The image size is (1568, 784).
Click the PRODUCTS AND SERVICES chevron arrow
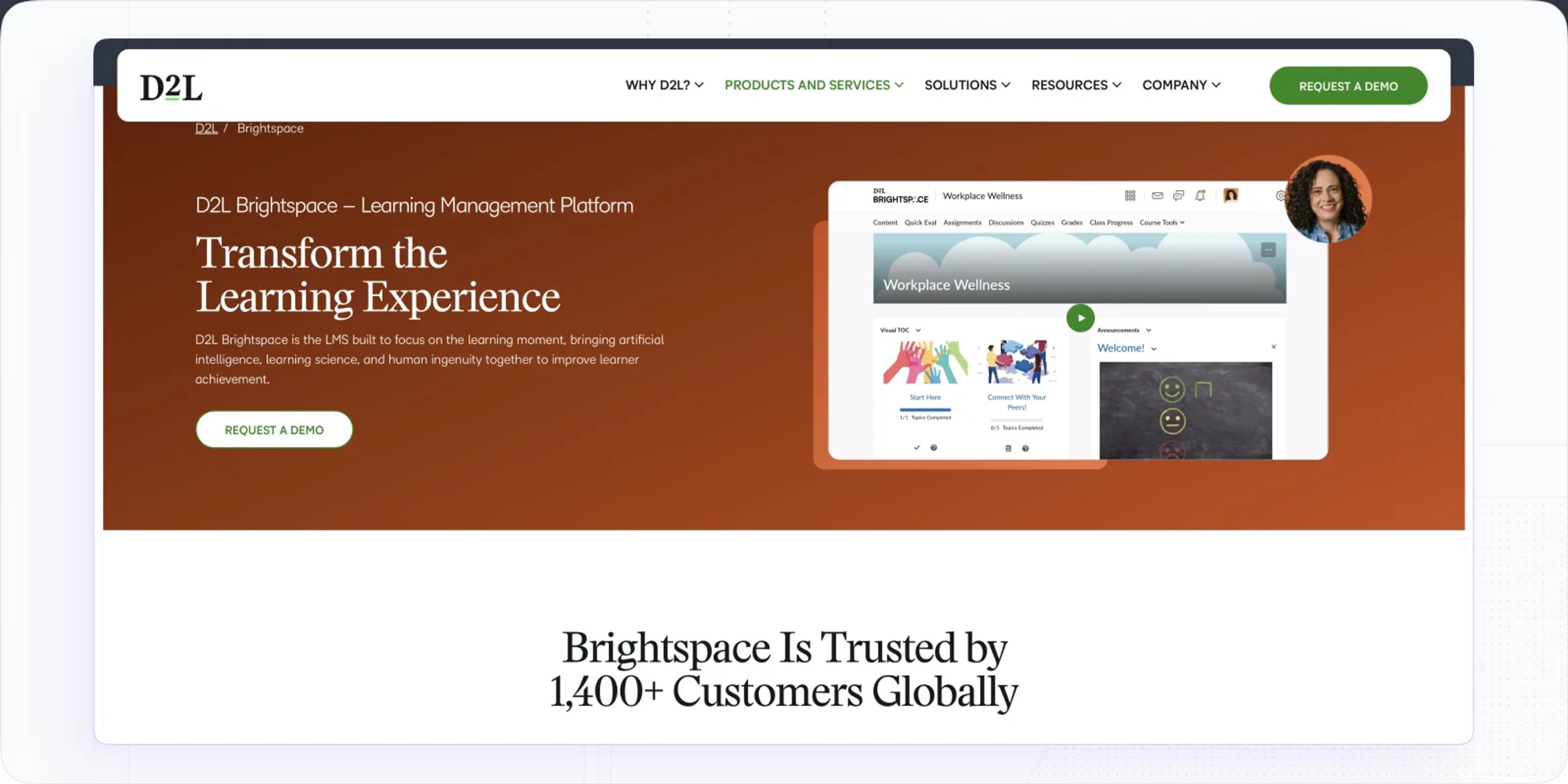[898, 85]
